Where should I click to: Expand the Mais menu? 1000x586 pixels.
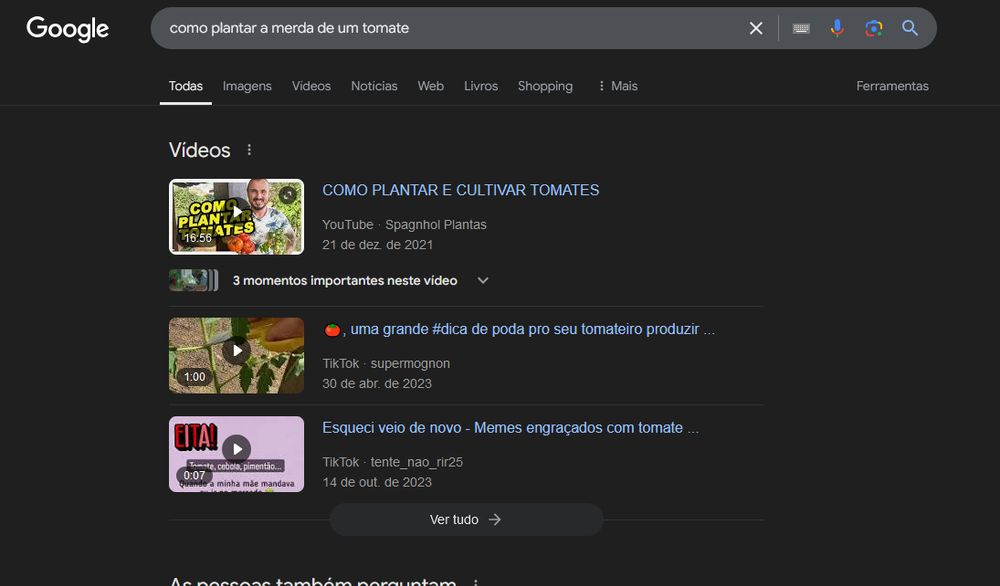[618, 86]
